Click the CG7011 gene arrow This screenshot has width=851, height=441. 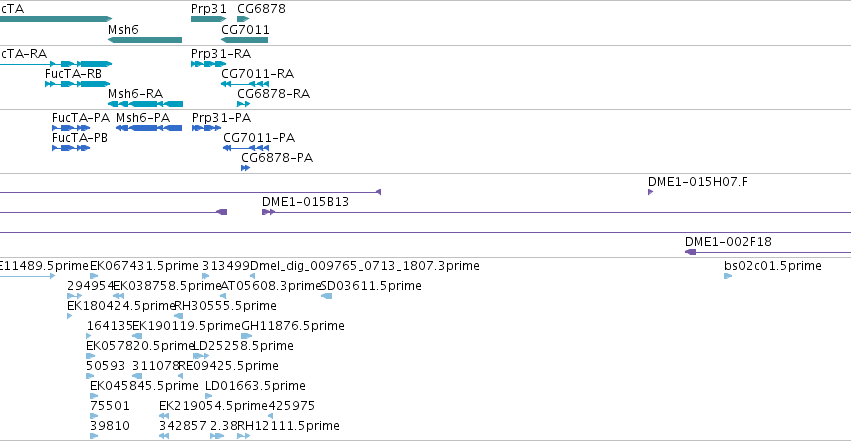click(244, 40)
